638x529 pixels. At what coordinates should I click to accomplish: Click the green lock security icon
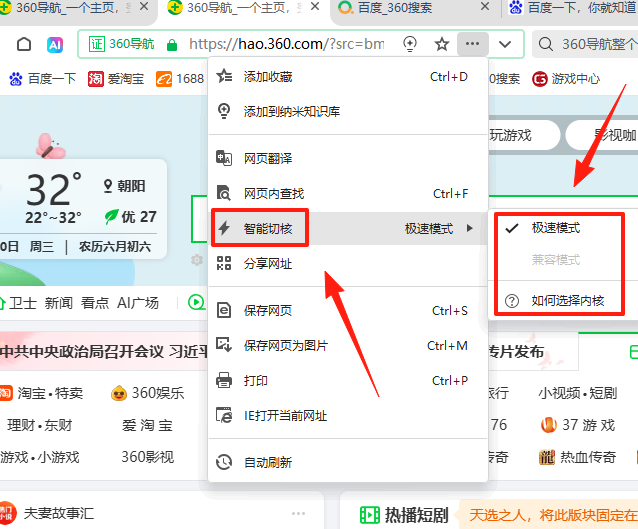coord(172,44)
